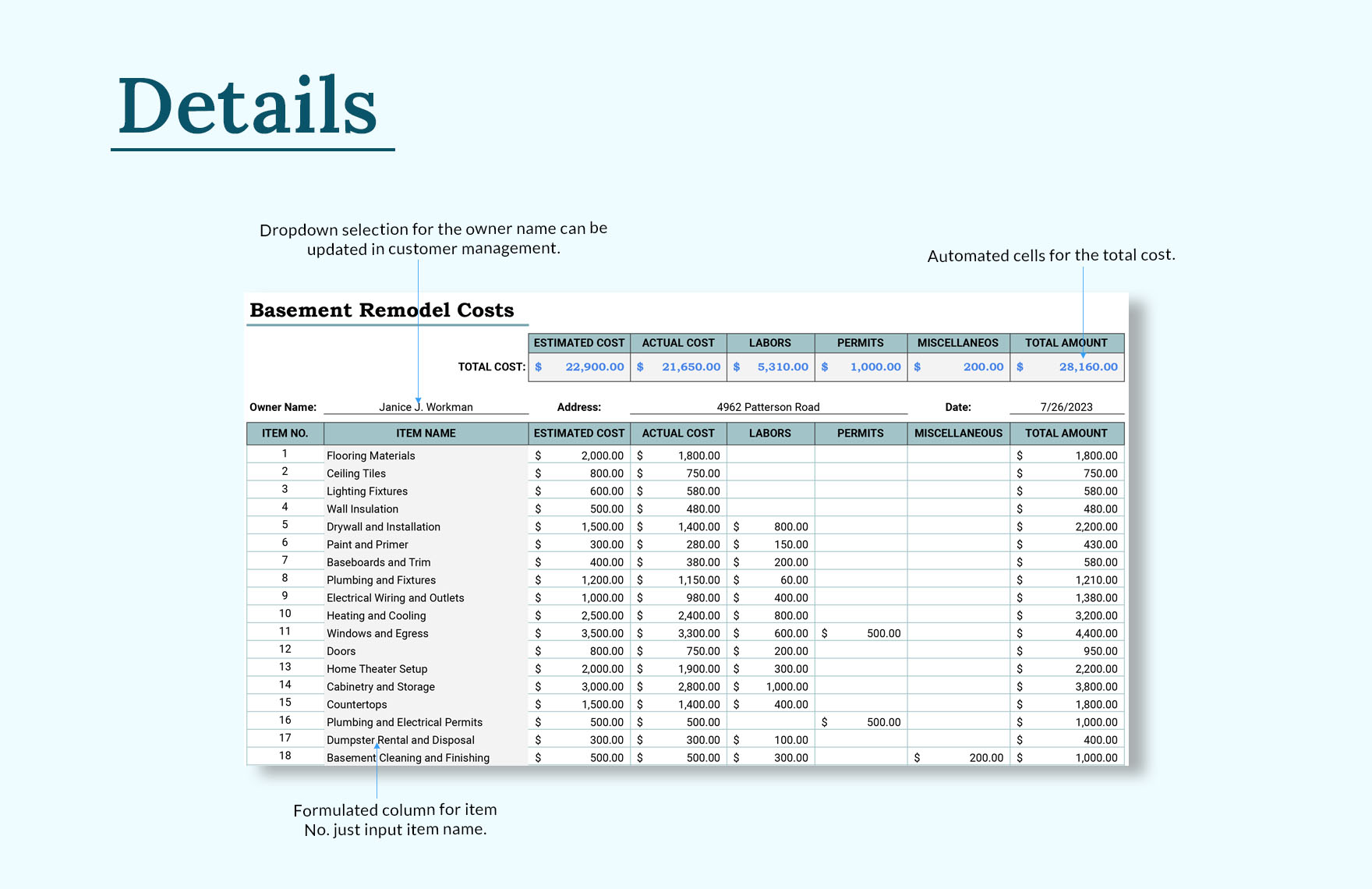Screen dimensions: 1372x889
Task: Click the Address field with 4962 Patterson Road
Action: tap(768, 406)
